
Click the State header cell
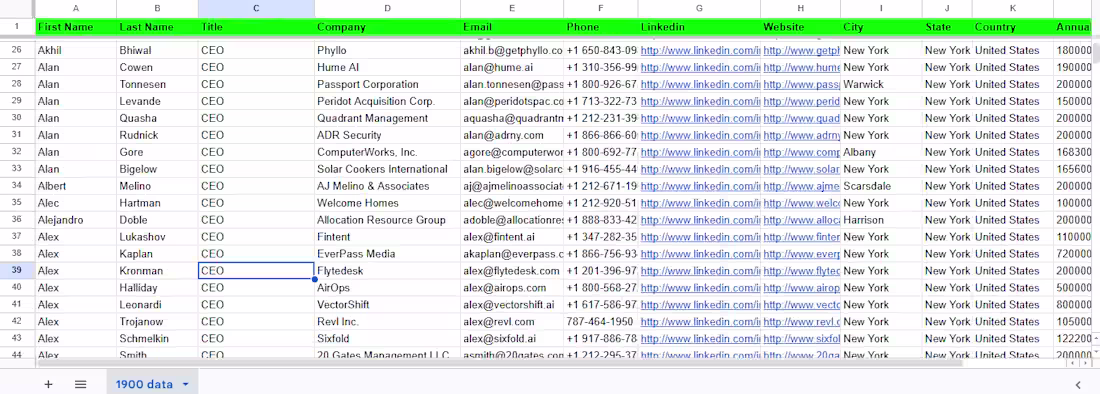point(947,27)
